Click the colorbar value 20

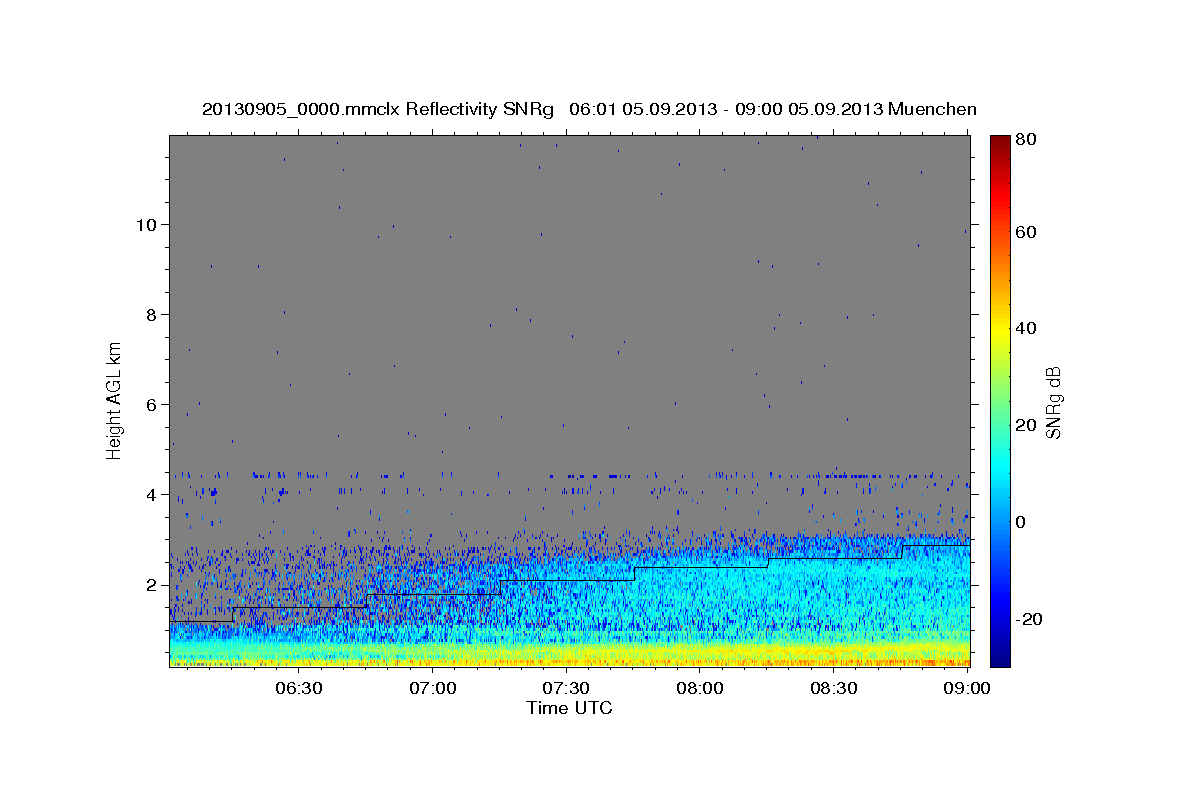pyautogui.click(x=1025, y=425)
